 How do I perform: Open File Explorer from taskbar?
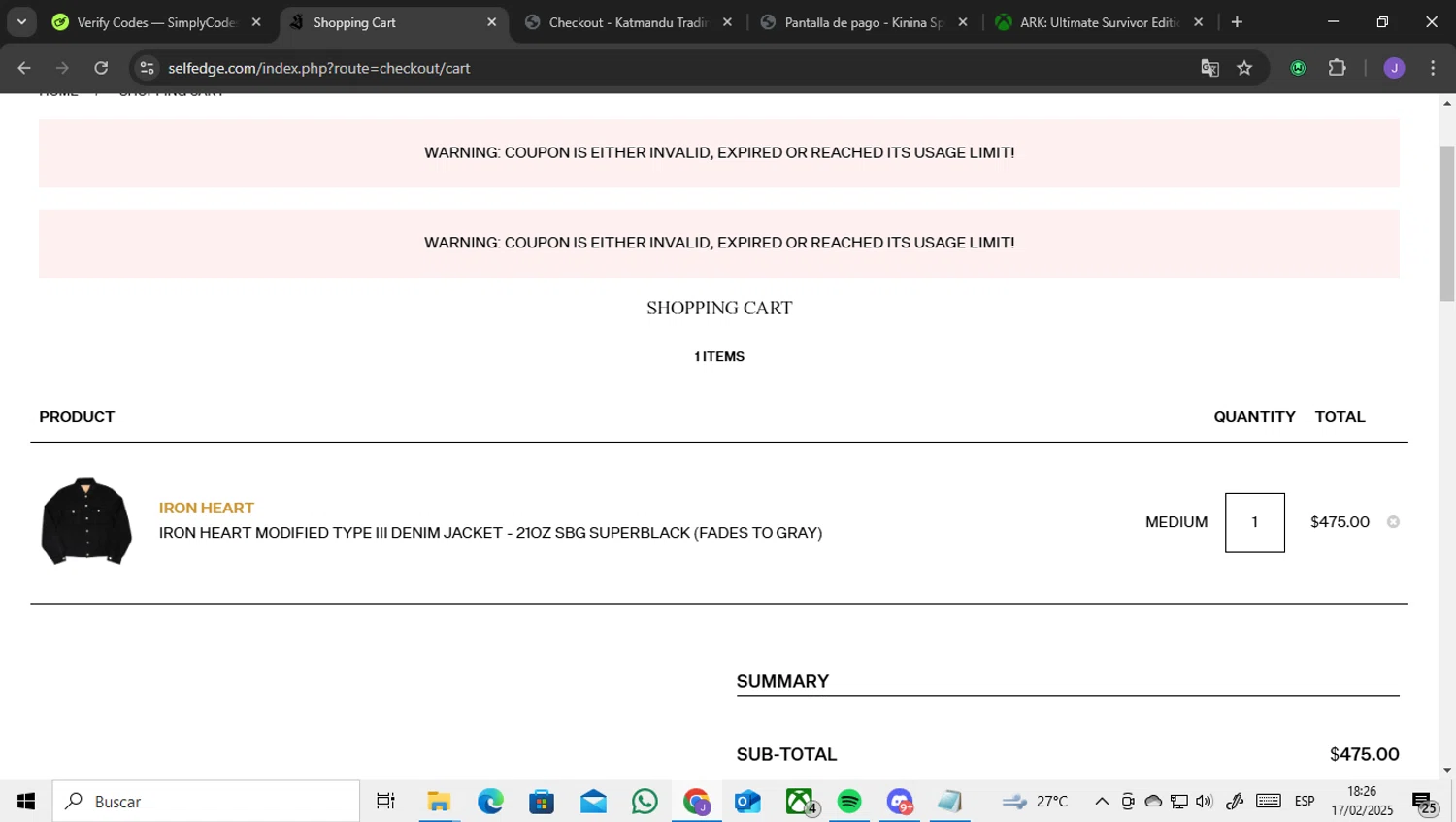click(439, 802)
